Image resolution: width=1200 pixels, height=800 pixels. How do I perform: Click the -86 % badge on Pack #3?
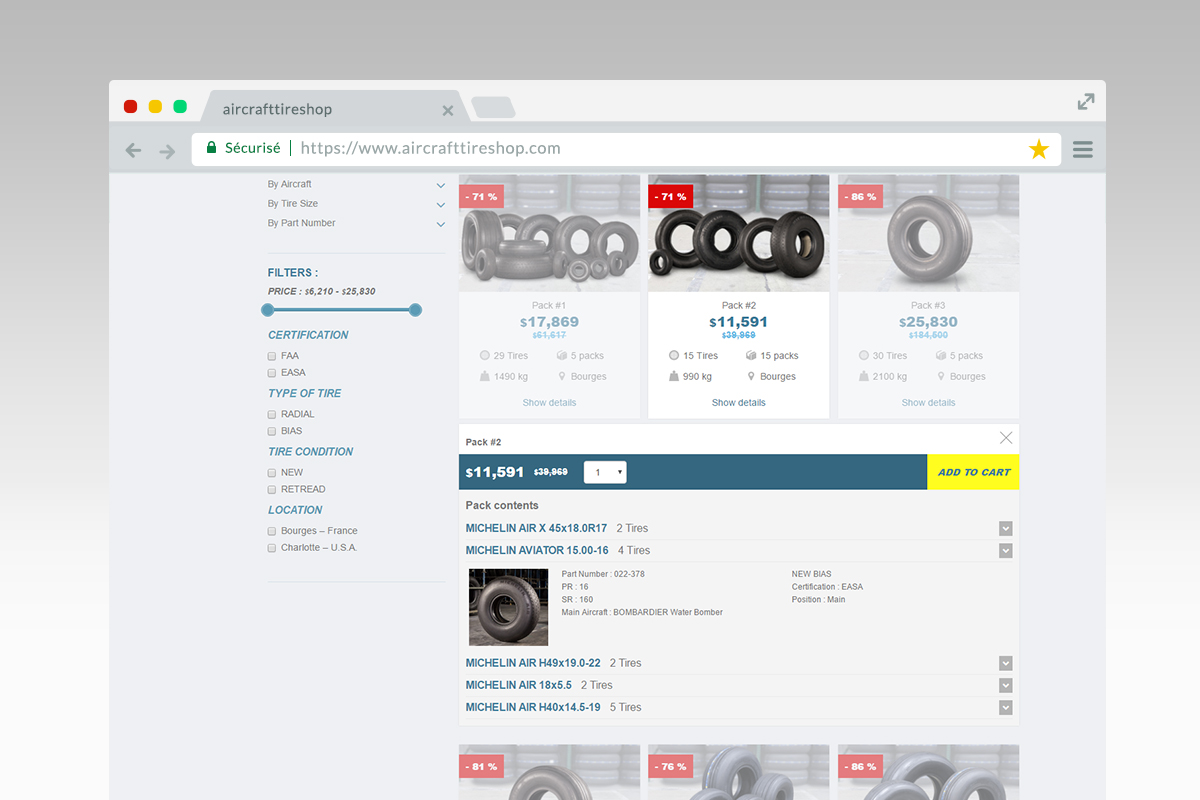pyautogui.click(x=860, y=197)
